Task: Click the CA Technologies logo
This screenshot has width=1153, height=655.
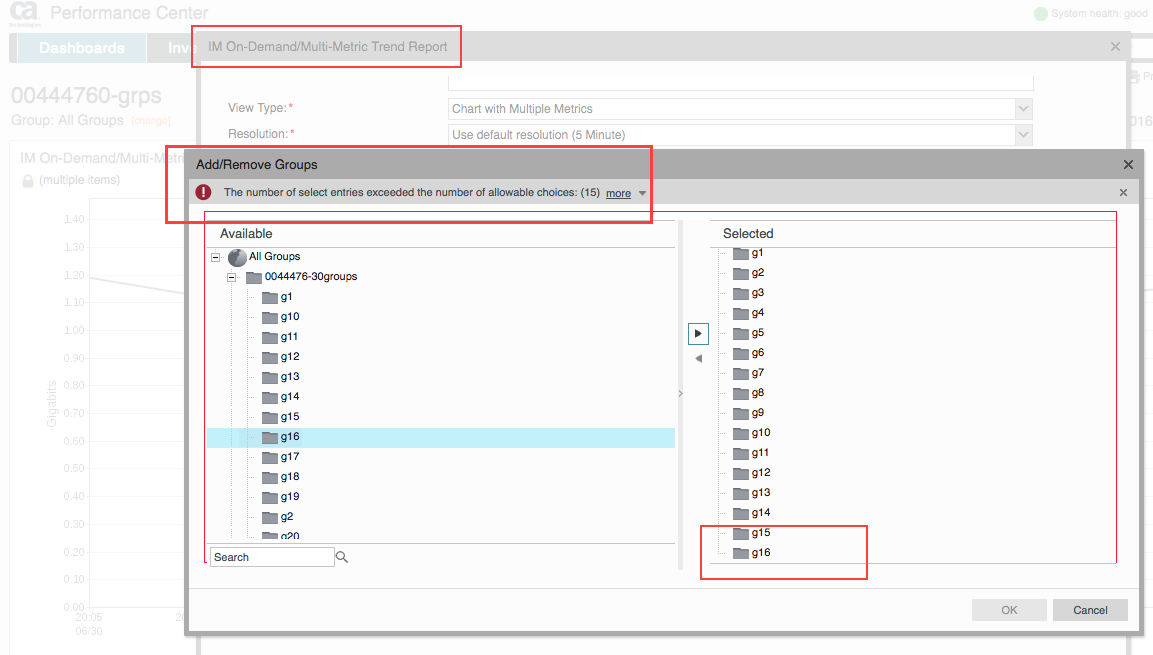Action: point(24,13)
